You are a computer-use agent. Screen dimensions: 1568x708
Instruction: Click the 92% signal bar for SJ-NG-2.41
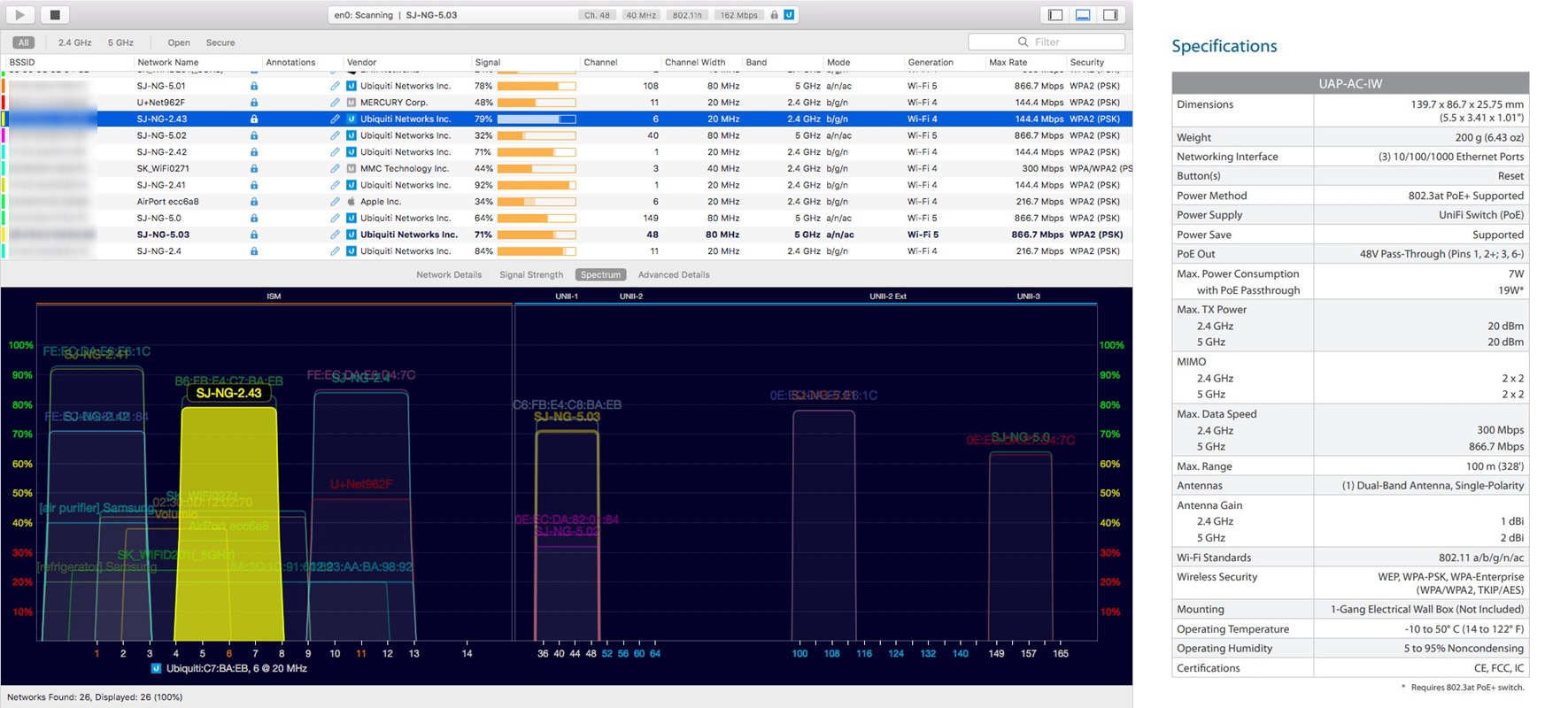tap(537, 185)
